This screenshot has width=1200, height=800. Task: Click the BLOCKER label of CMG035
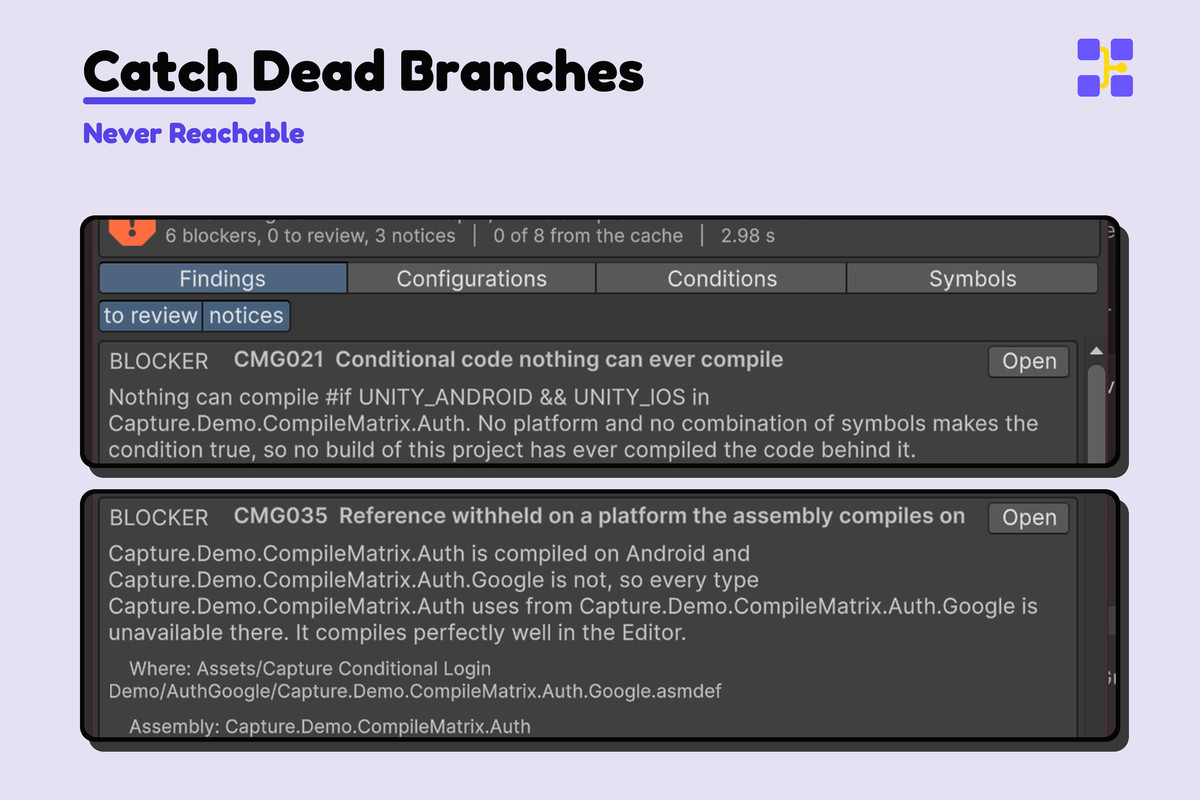point(159,517)
